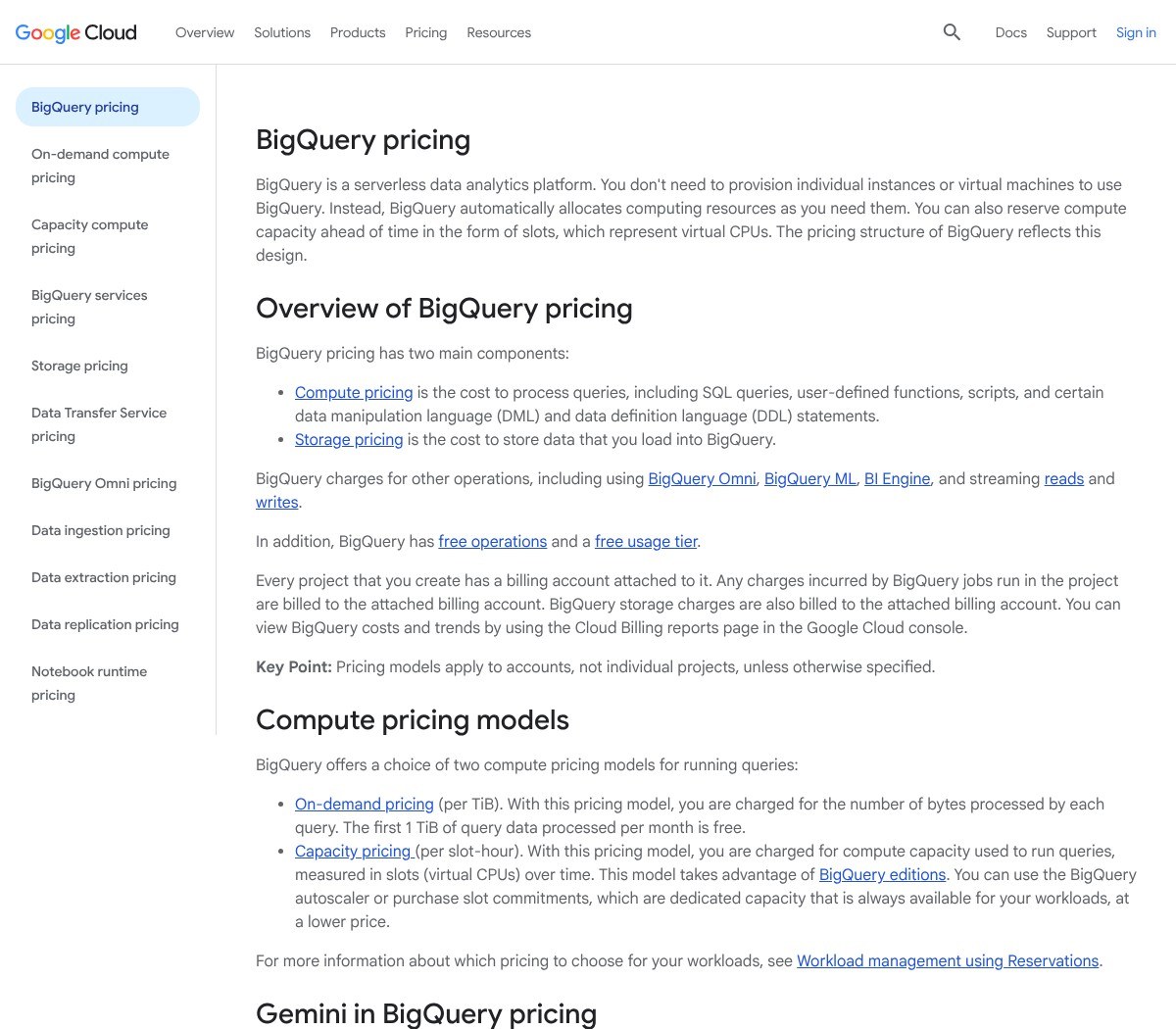Open the Overview menu

(205, 32)
